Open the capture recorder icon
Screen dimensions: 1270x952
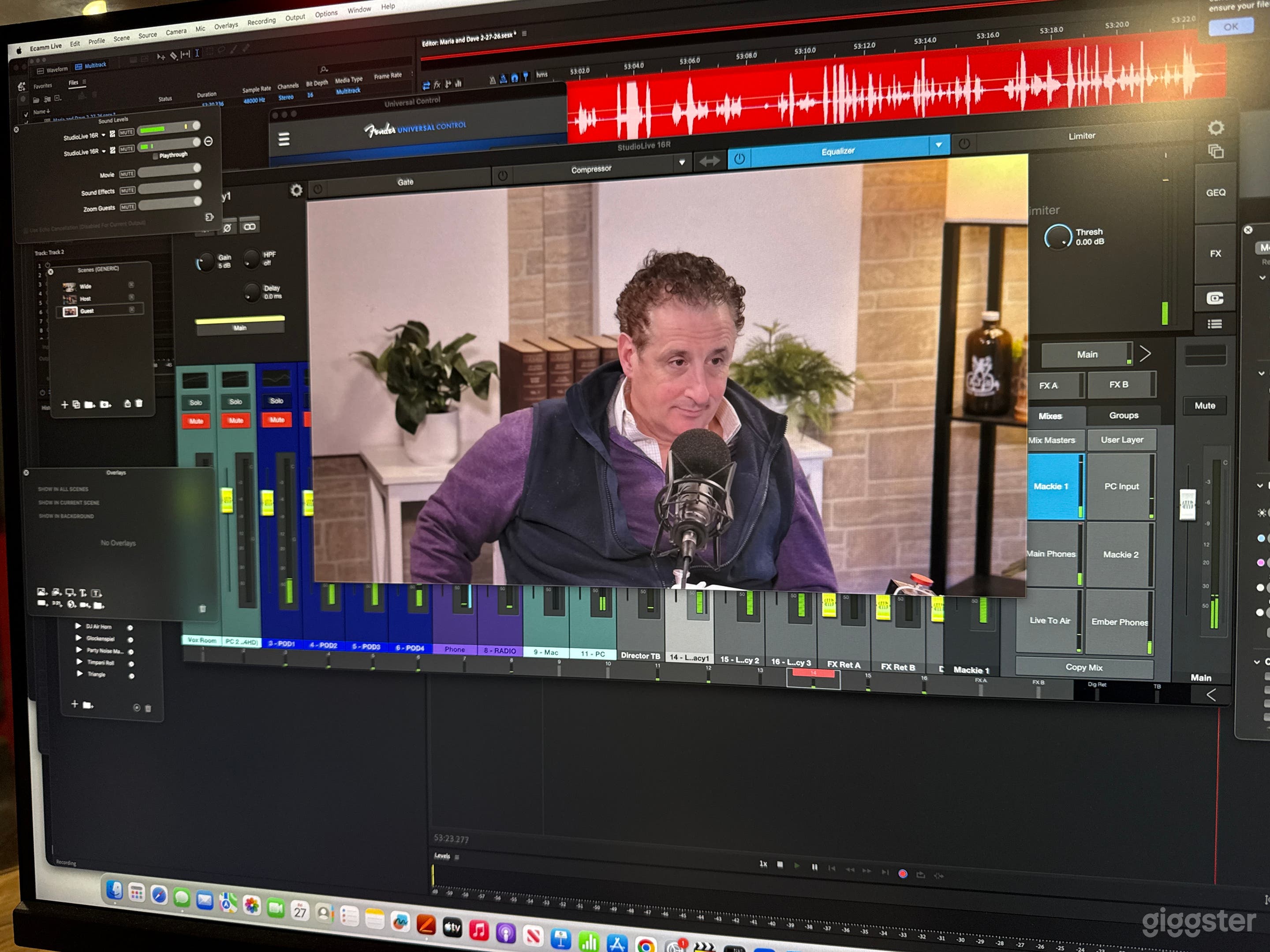(x=1214, y=298)
